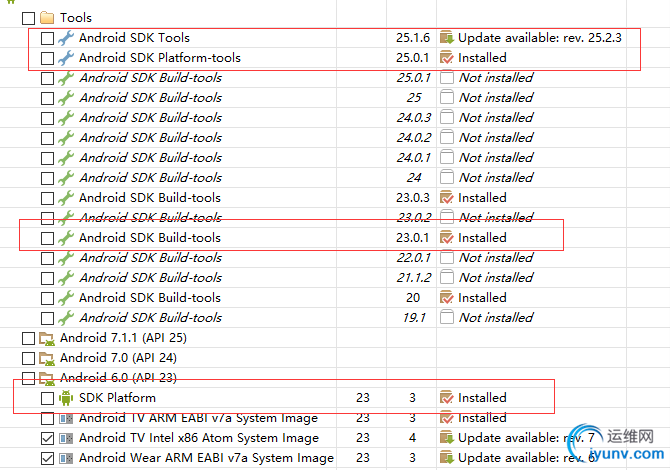Click the system image icon for Android Wear ARM
670x470 pixels.
pyautogui.click(x=66, y=458)
